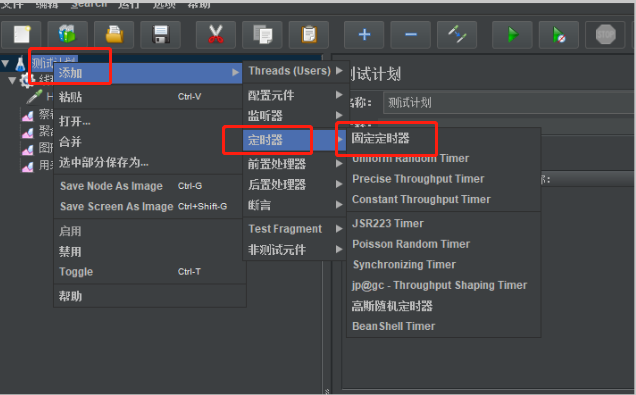Add 高斯随机定时器 timer
Screen dimensions: 636x395
443,306
